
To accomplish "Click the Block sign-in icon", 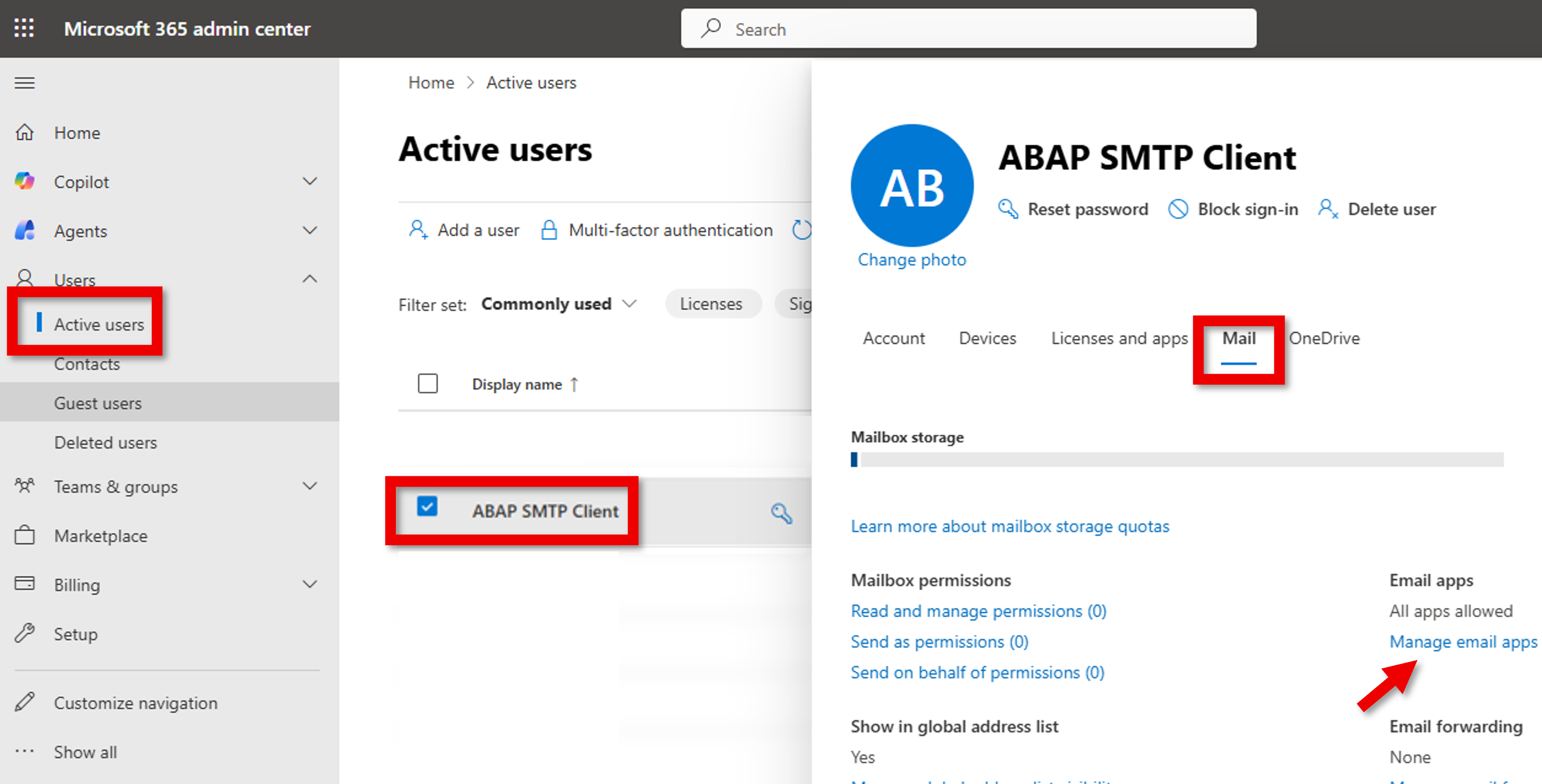I will pyautogui.click(x=1178, y=209).
